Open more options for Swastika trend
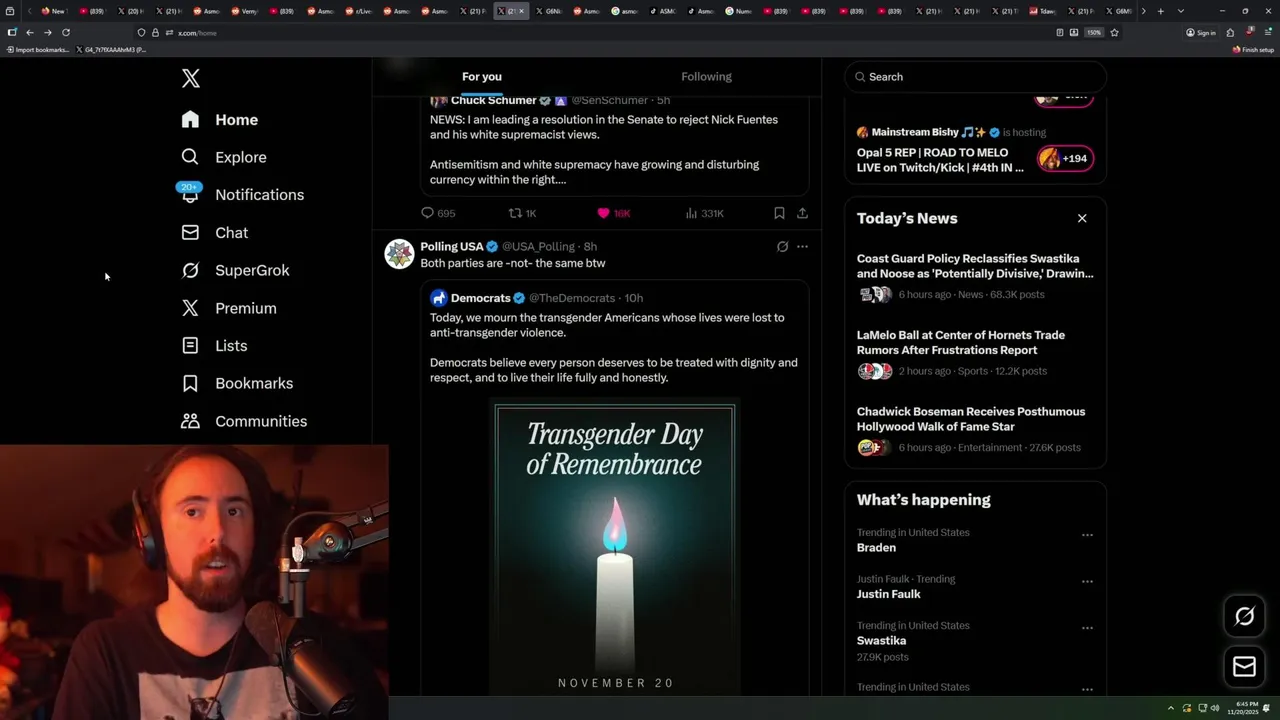Image resolution: width=1280 pixels, height=720 pixels. 1087,628
